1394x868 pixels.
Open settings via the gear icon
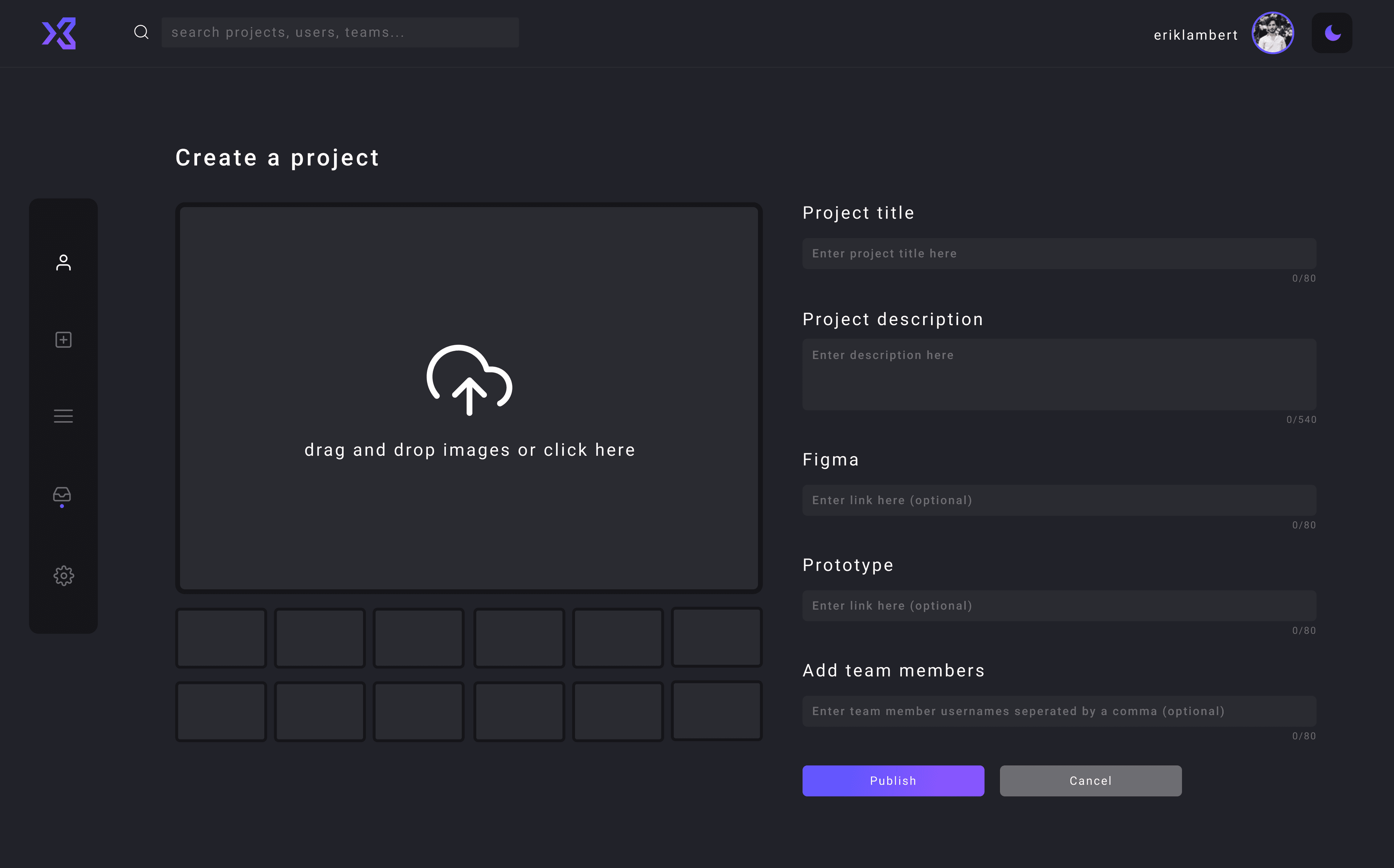(x=63, y=575)
